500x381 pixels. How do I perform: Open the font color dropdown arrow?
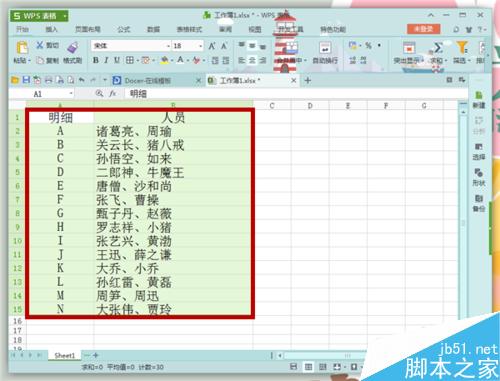tap(188, 60)
